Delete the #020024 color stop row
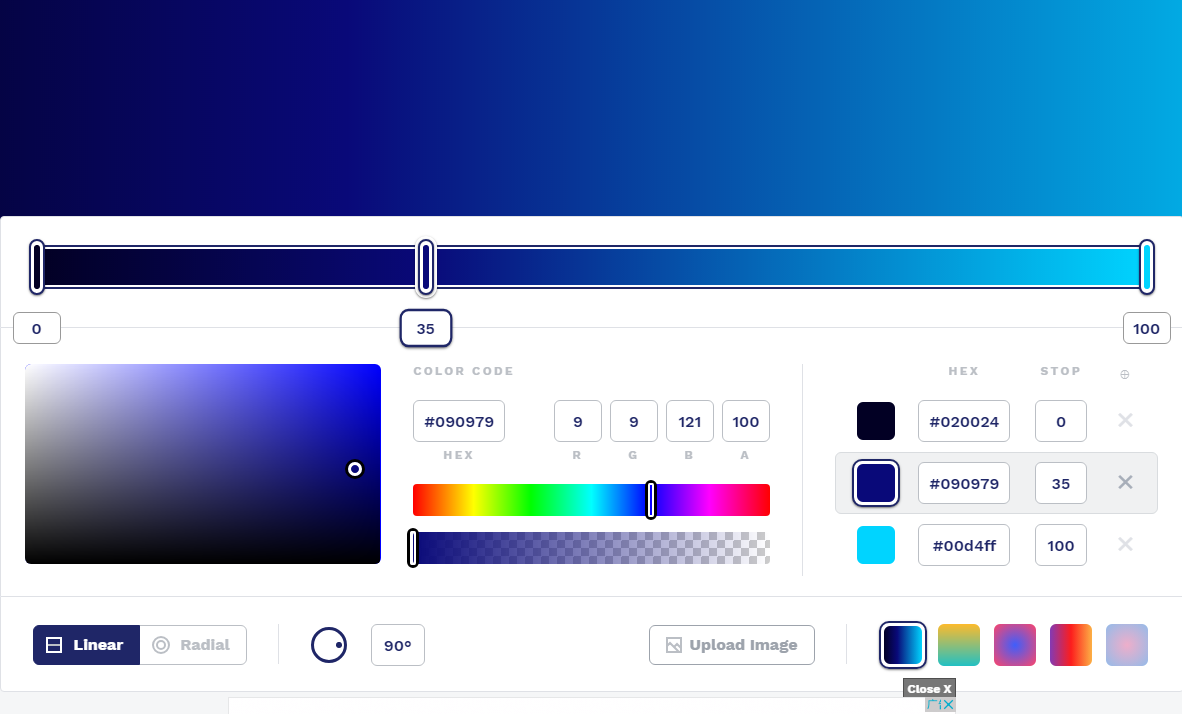This screenshot has width=1182, height=714. click(x=1125, y=421)
